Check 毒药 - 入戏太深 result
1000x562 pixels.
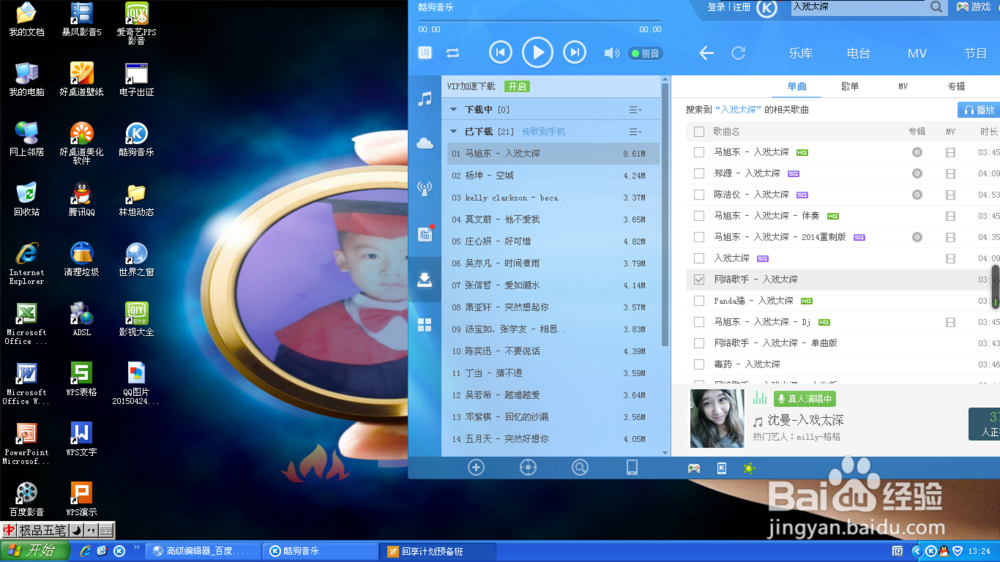click(x=699, y=364)
